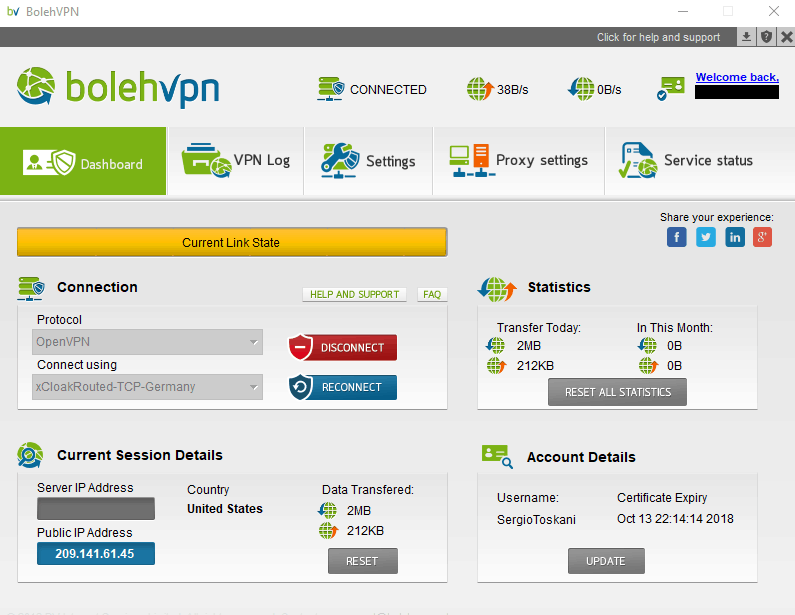
Task: Click RESET under Data Transfered
Action: click(363, 561)
